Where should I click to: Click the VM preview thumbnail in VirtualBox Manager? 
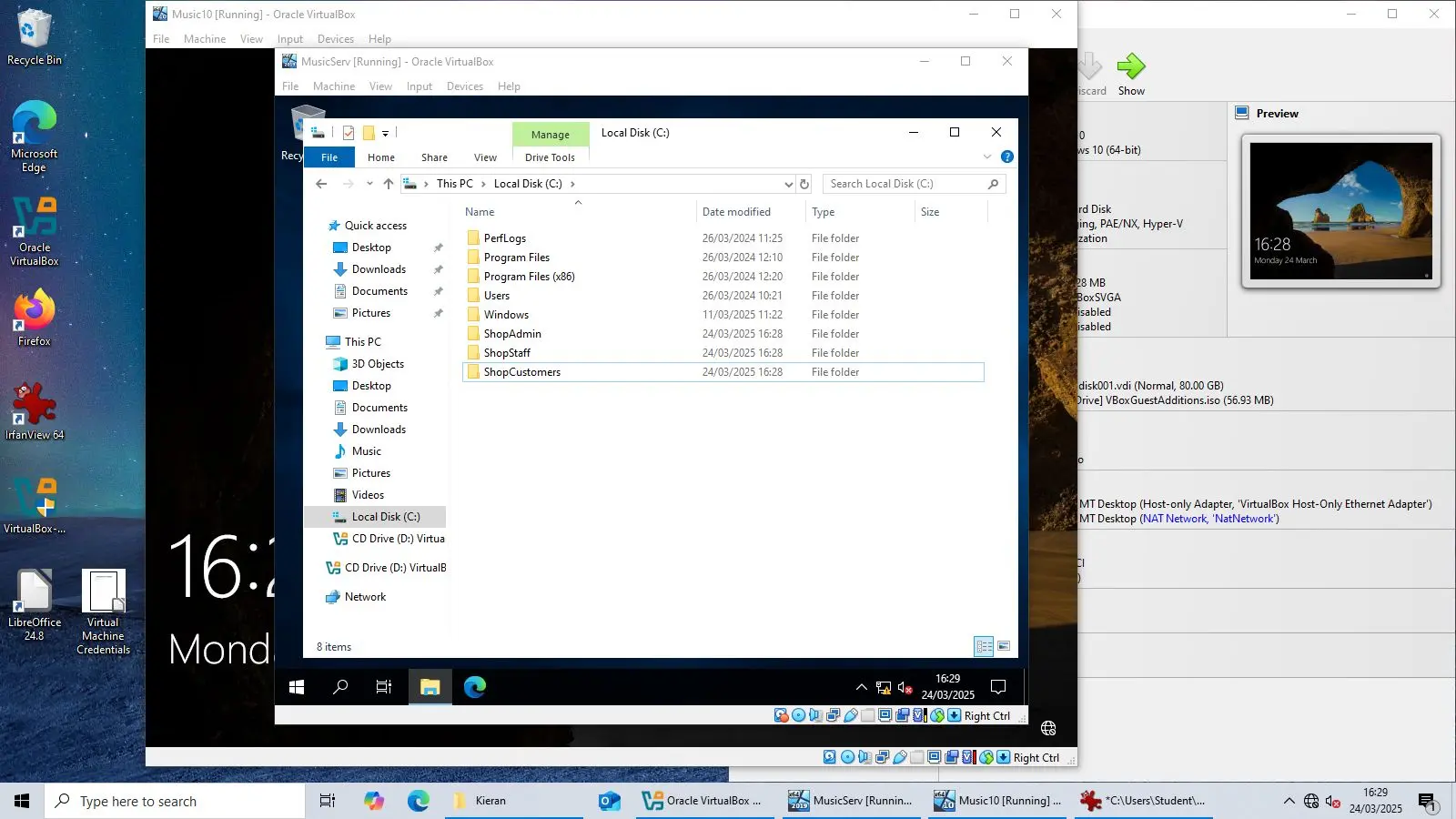(x=1340, y=211)
